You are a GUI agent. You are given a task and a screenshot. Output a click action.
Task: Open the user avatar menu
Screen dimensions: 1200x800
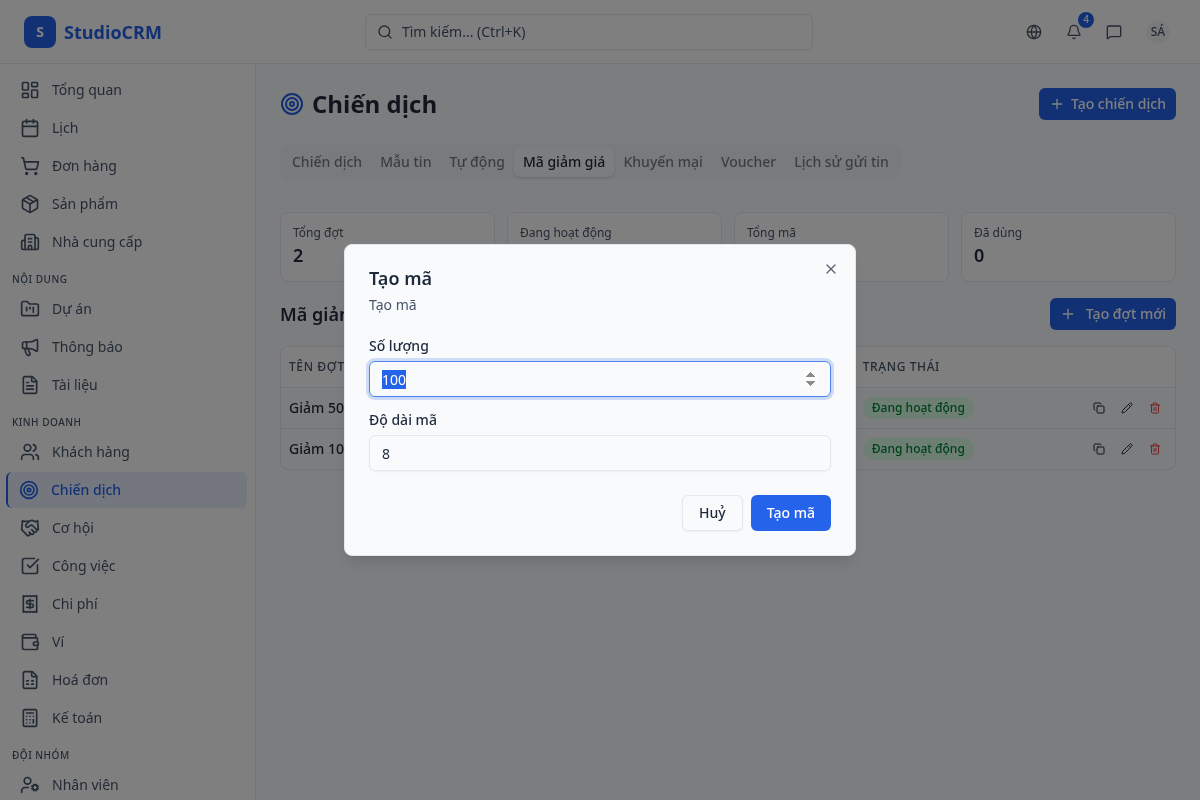click(x=1158, y=32)
